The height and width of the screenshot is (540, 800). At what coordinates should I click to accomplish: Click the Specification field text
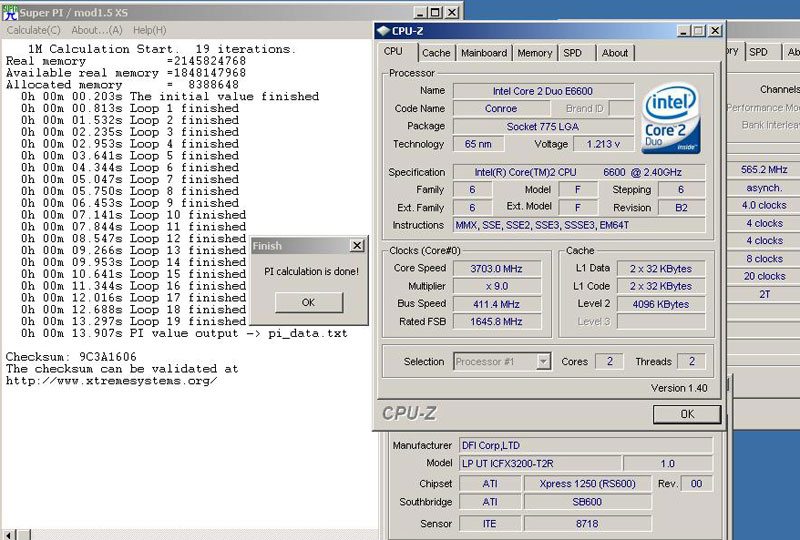click(x=579, y=173)
